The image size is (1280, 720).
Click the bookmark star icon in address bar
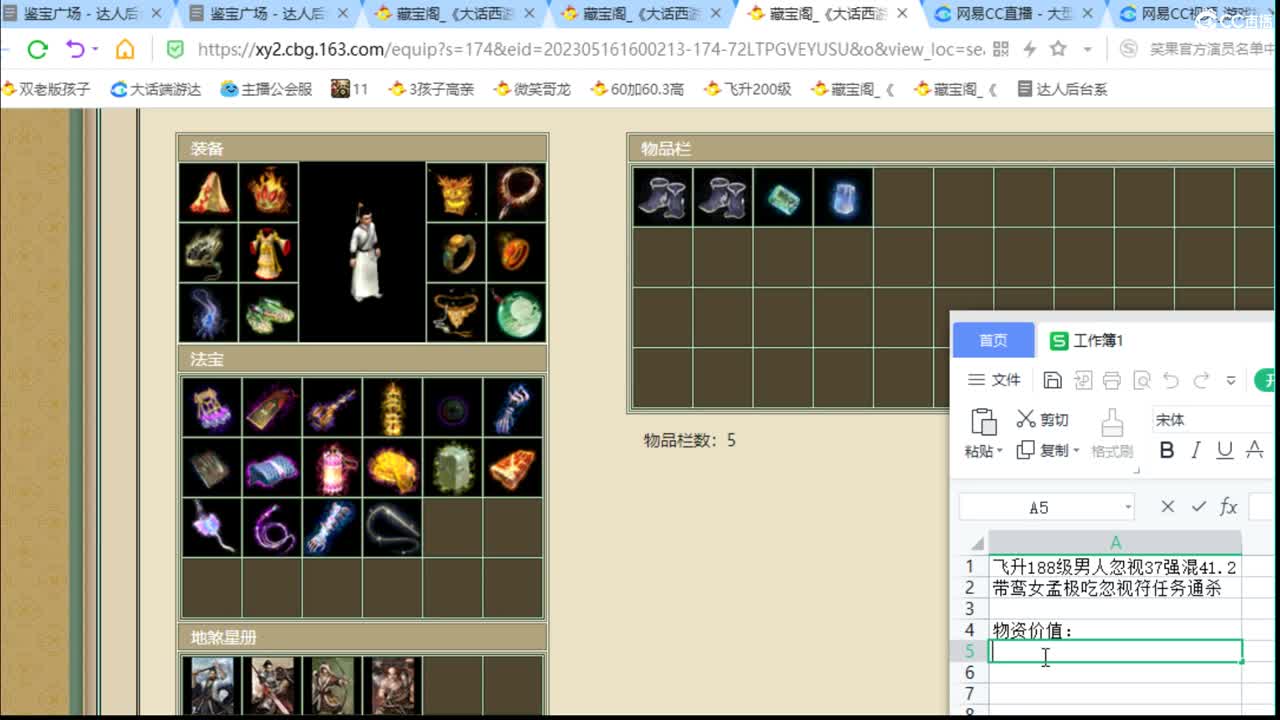tap(1058, 49)
